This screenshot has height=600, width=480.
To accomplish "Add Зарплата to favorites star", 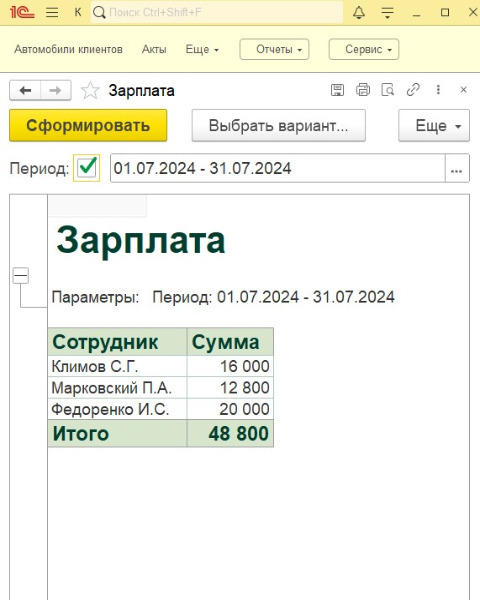I will click(x=90, y=91).
